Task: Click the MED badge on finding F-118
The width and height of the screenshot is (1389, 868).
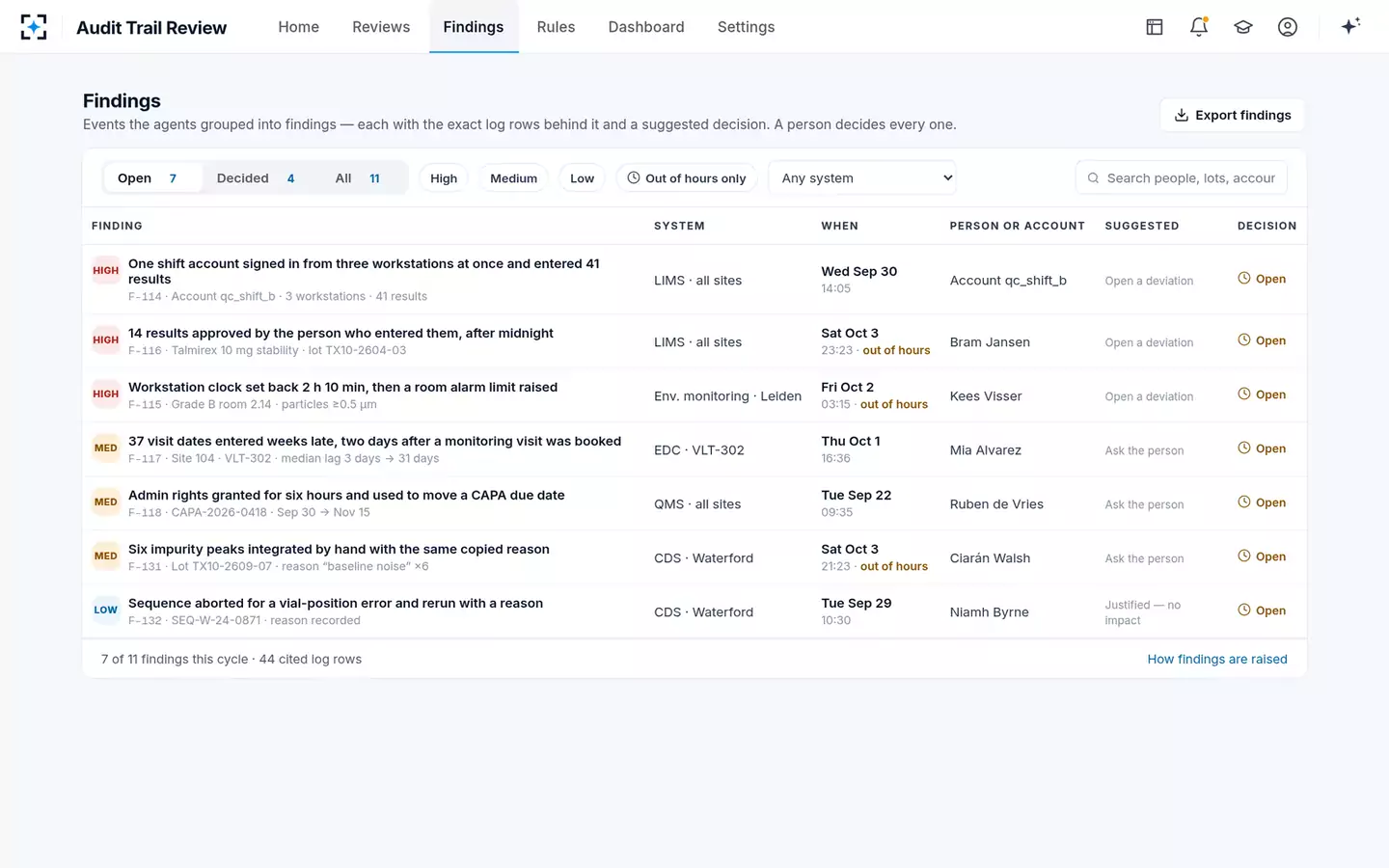Action: coord(106,502)
